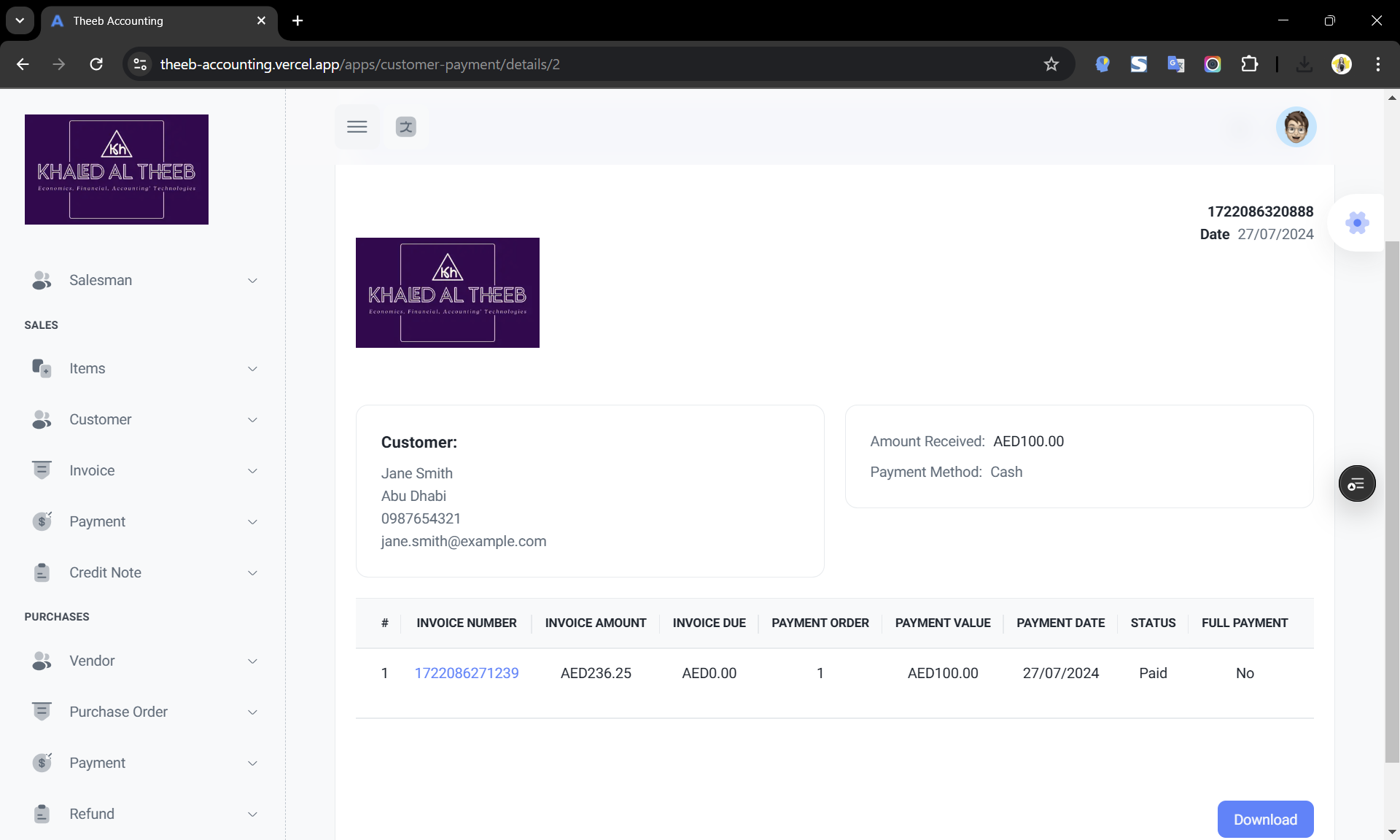The image size is (1400, 840).
Task: Open the Purchase Order menu item
Action: (144, 712)
